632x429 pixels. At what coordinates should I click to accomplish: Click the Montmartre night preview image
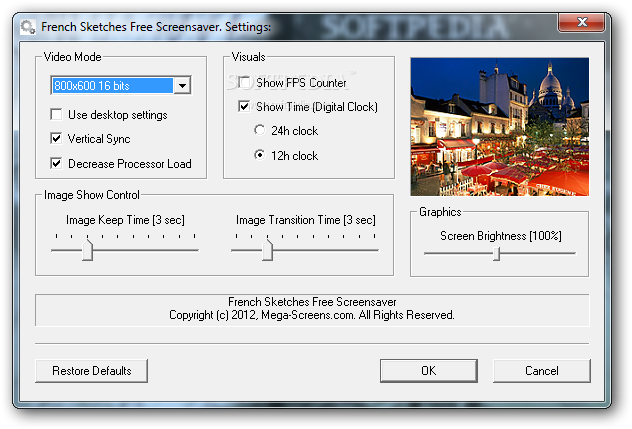[x=499, y=127]
